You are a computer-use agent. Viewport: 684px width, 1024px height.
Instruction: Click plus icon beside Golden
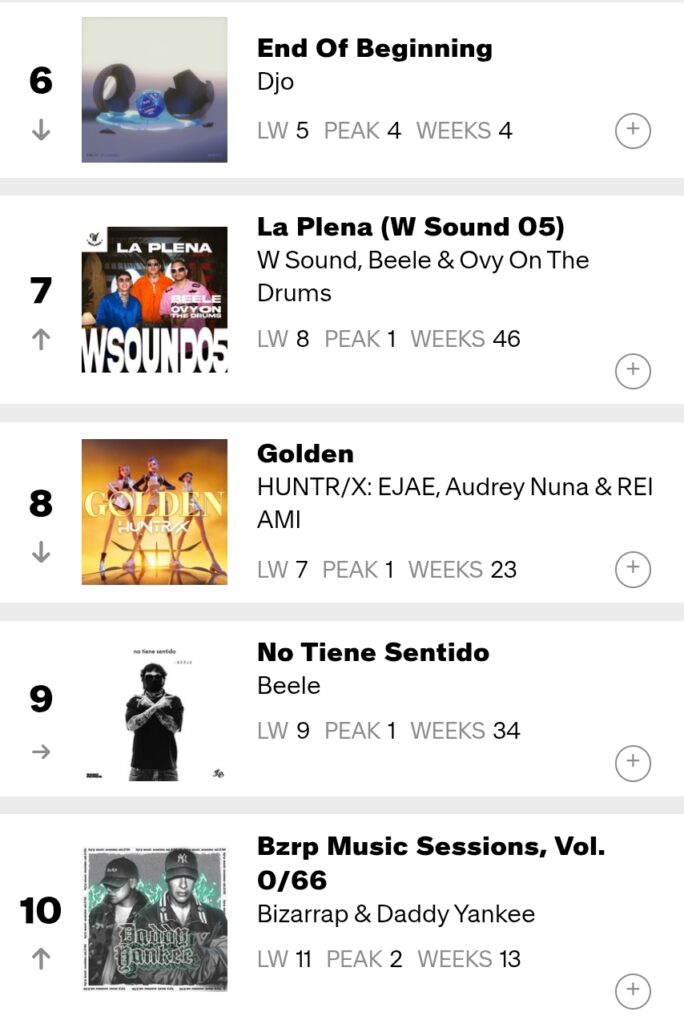point(632,569)
